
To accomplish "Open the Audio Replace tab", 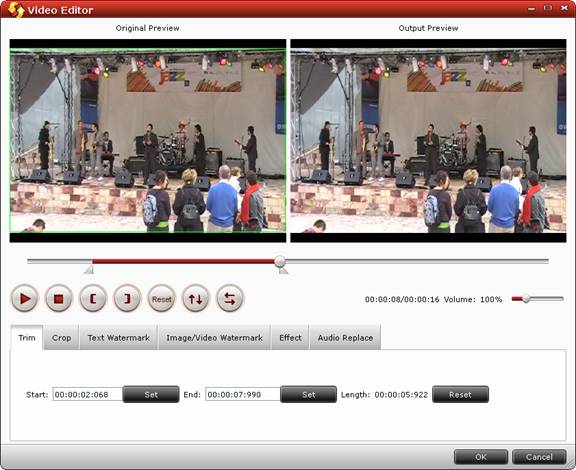I will pos(345,337).
